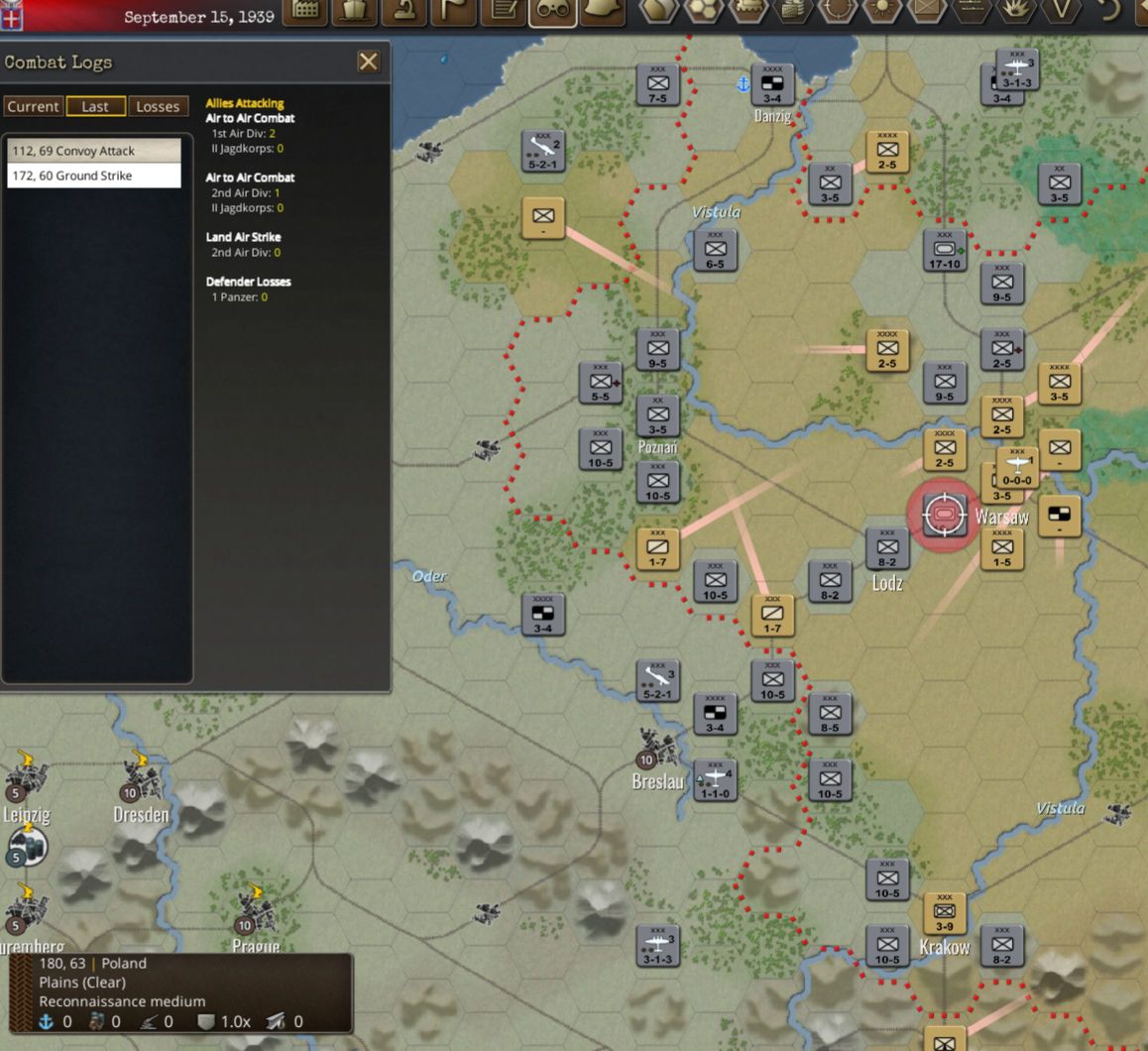1148x1051 pixels.
Task: Click the Prague city icon
Action: [x=256, y=910]
